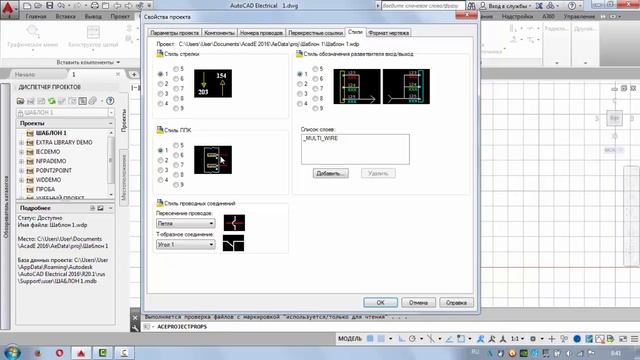Click the close X icon left of command line
Image resolution: width=640 pixels, height=360 pixels.
[x=135, y=317]
